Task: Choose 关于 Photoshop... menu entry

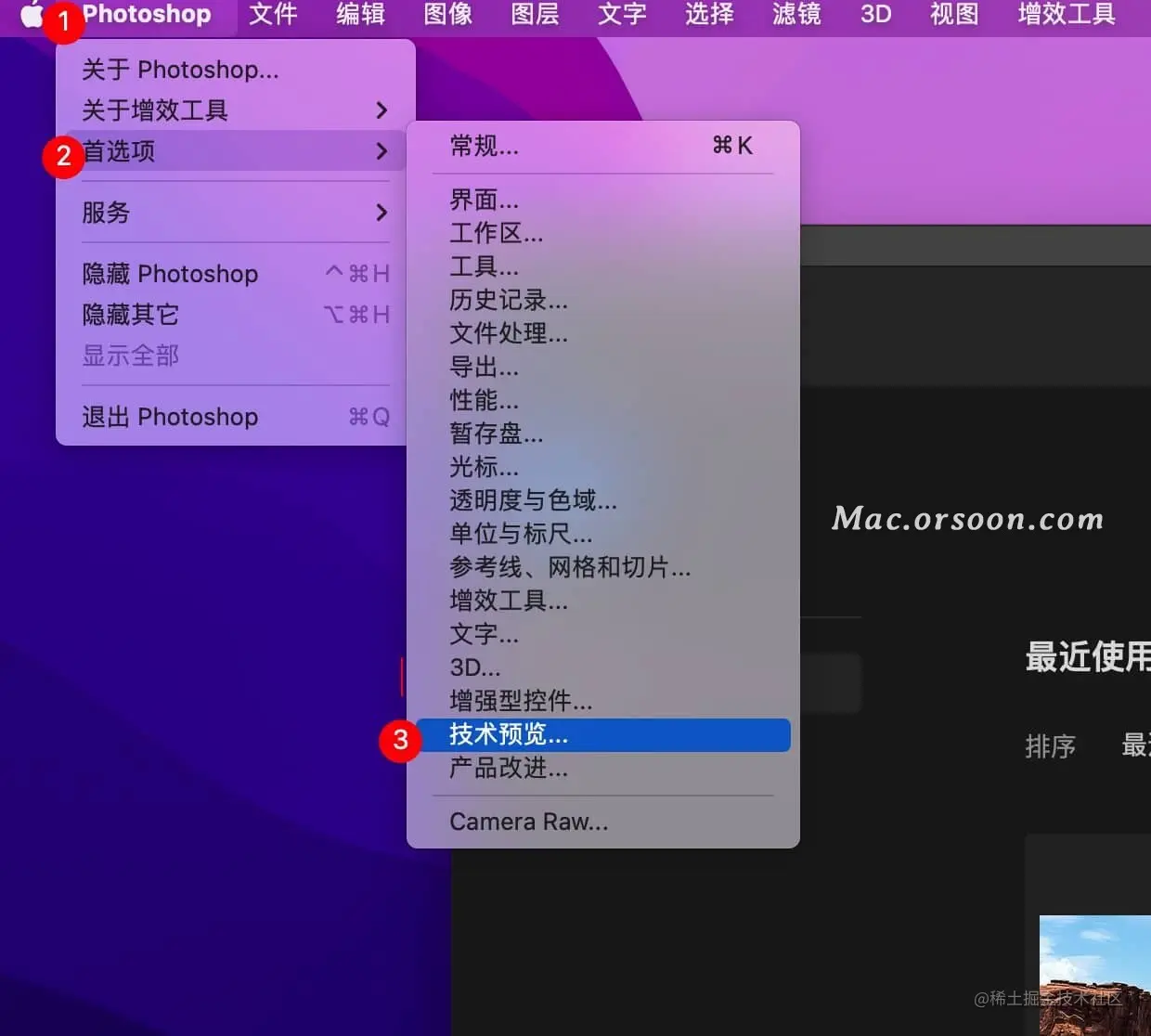Action: (236, 70)
